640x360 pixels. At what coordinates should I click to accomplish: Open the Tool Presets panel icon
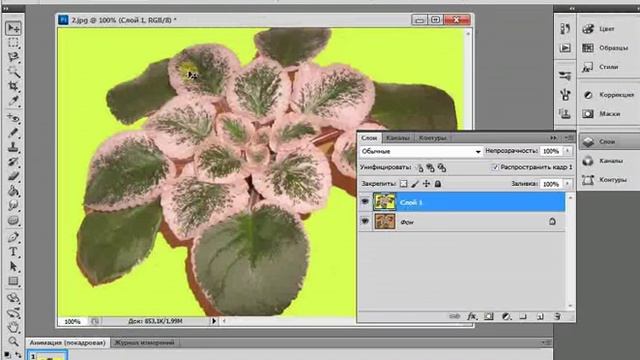(x=565, y=76)
